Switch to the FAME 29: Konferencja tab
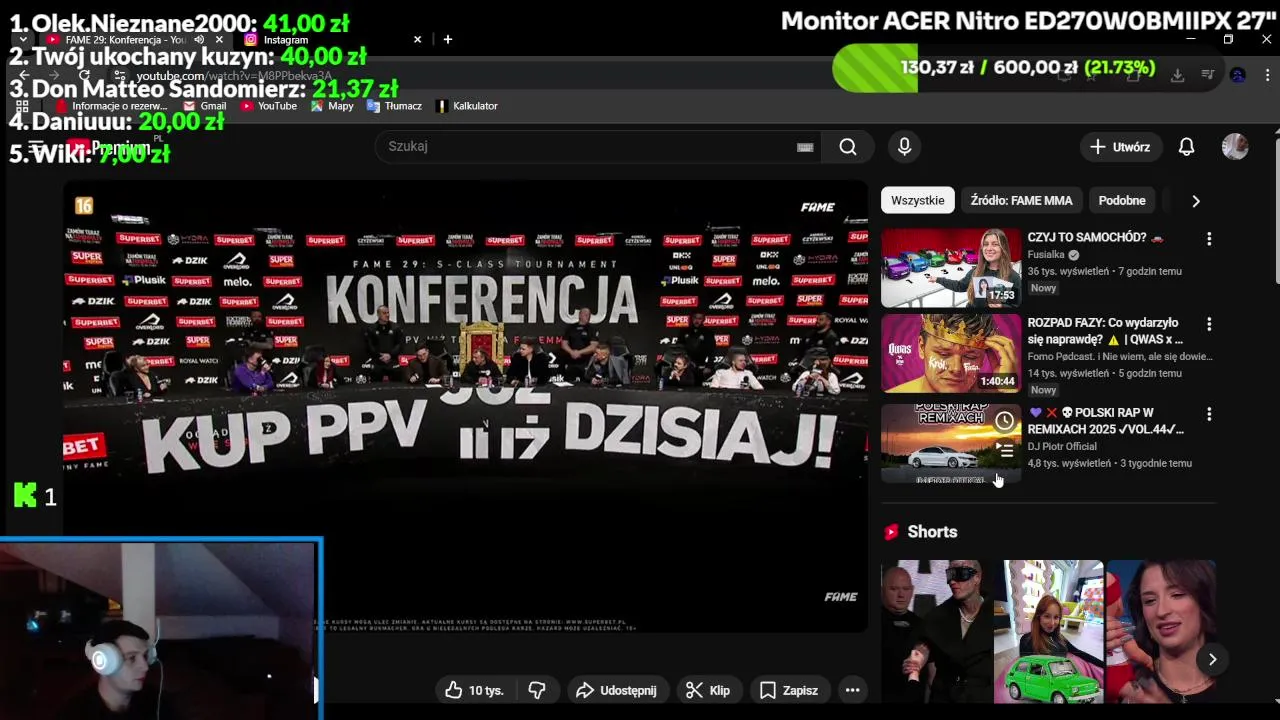Image resolution: width=1280 pixels, height=720 pixels. coord(125,40)
